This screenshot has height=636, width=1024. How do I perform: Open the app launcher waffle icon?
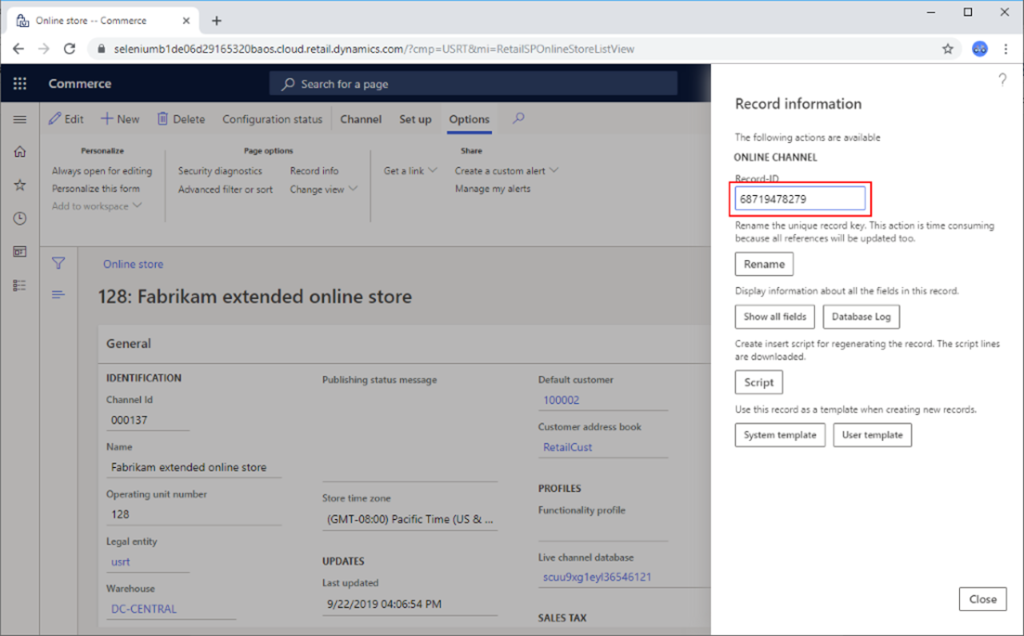pos(19,83)
